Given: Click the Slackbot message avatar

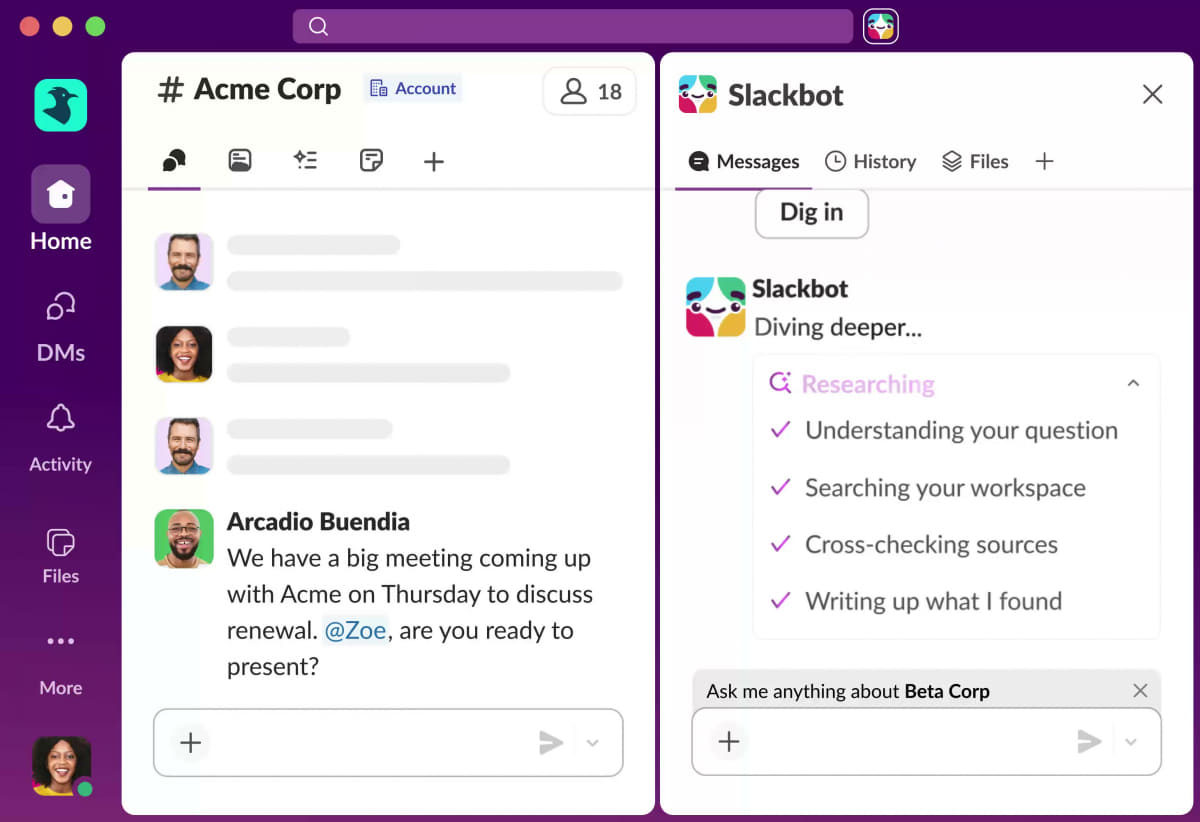Looking at the screenshot, I should (x=715, y=307).
